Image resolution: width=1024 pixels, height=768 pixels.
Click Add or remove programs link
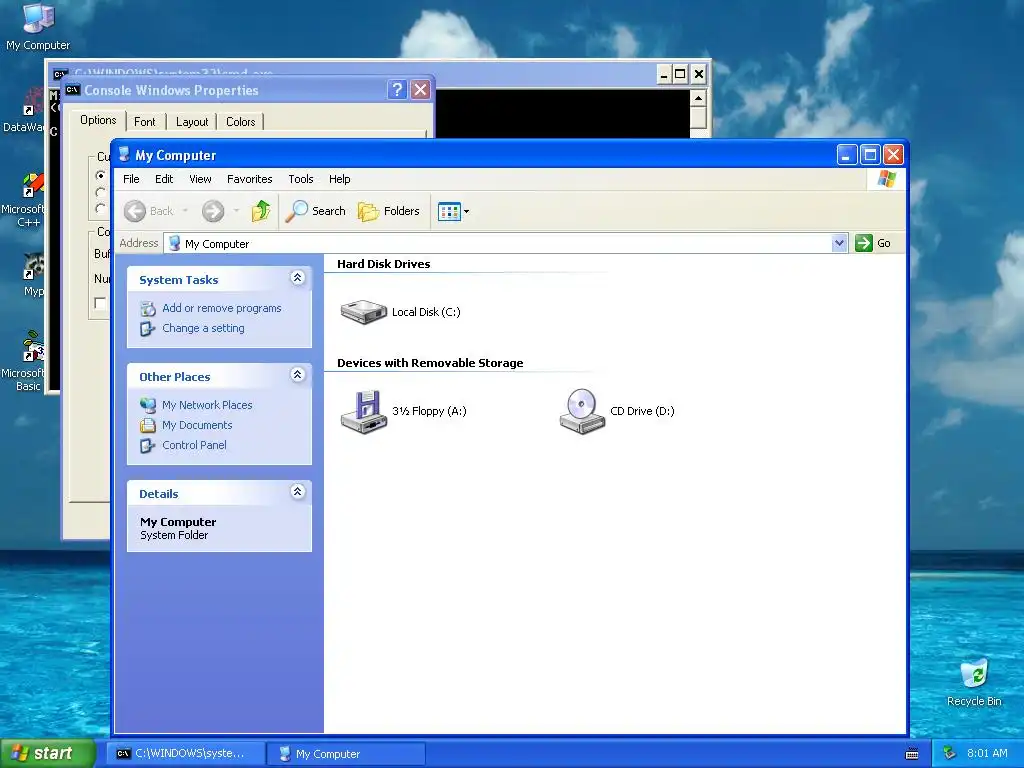(x=222, y=308)
